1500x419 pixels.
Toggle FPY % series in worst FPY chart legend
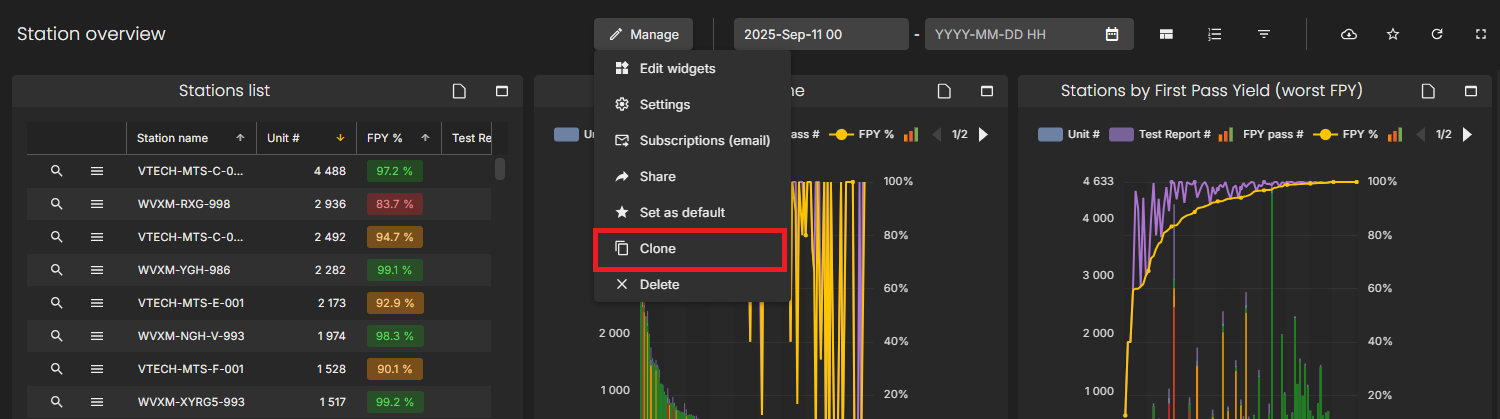1345,134
